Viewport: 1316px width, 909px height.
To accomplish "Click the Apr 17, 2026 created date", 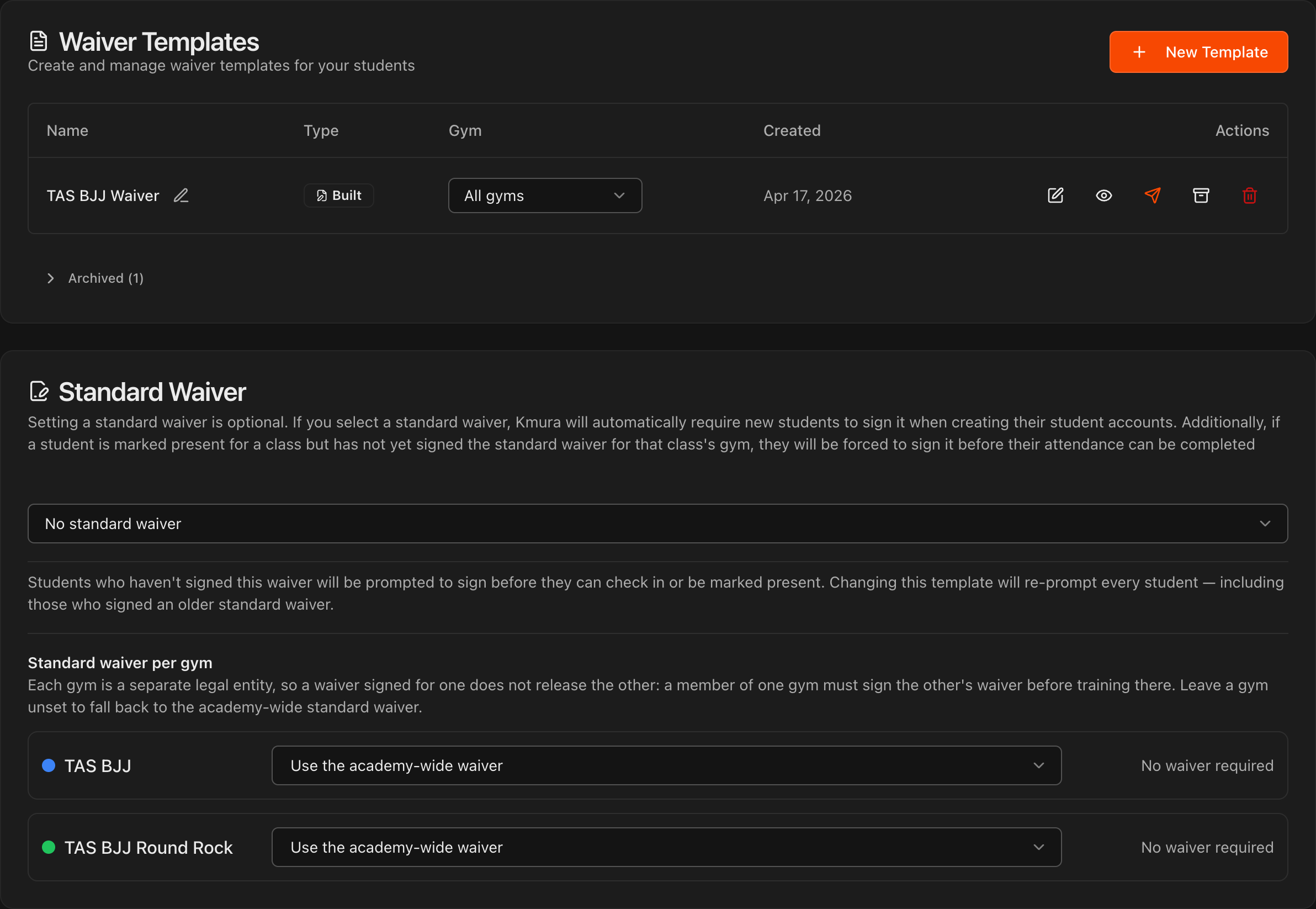I will pyautogui.click(x=807, y=195).
